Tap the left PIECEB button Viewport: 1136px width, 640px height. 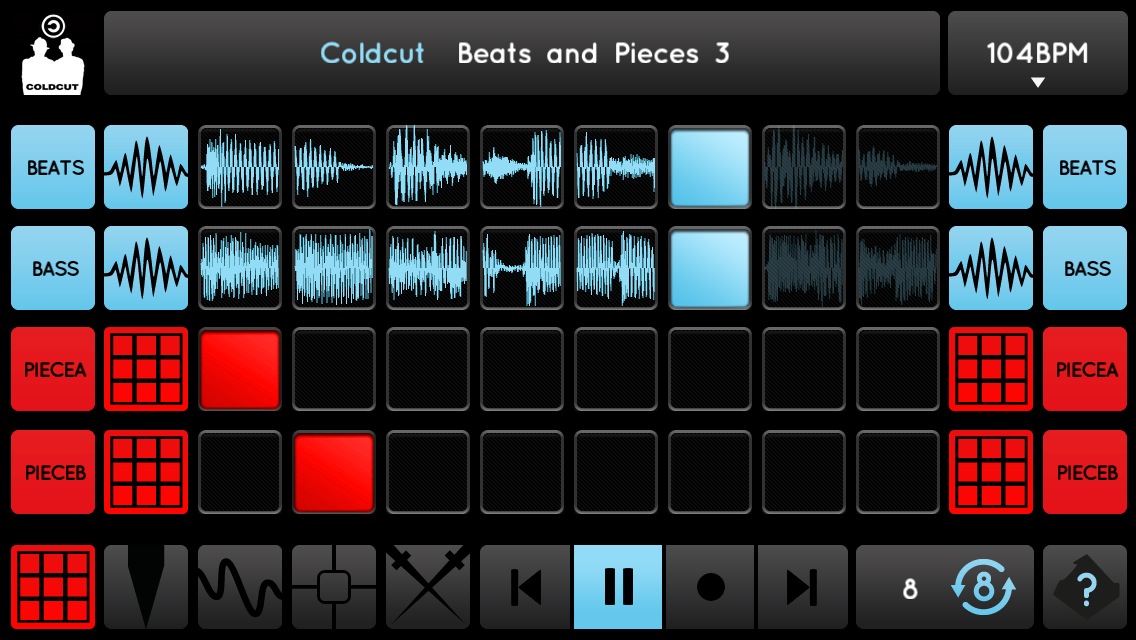tap(53, 473)
